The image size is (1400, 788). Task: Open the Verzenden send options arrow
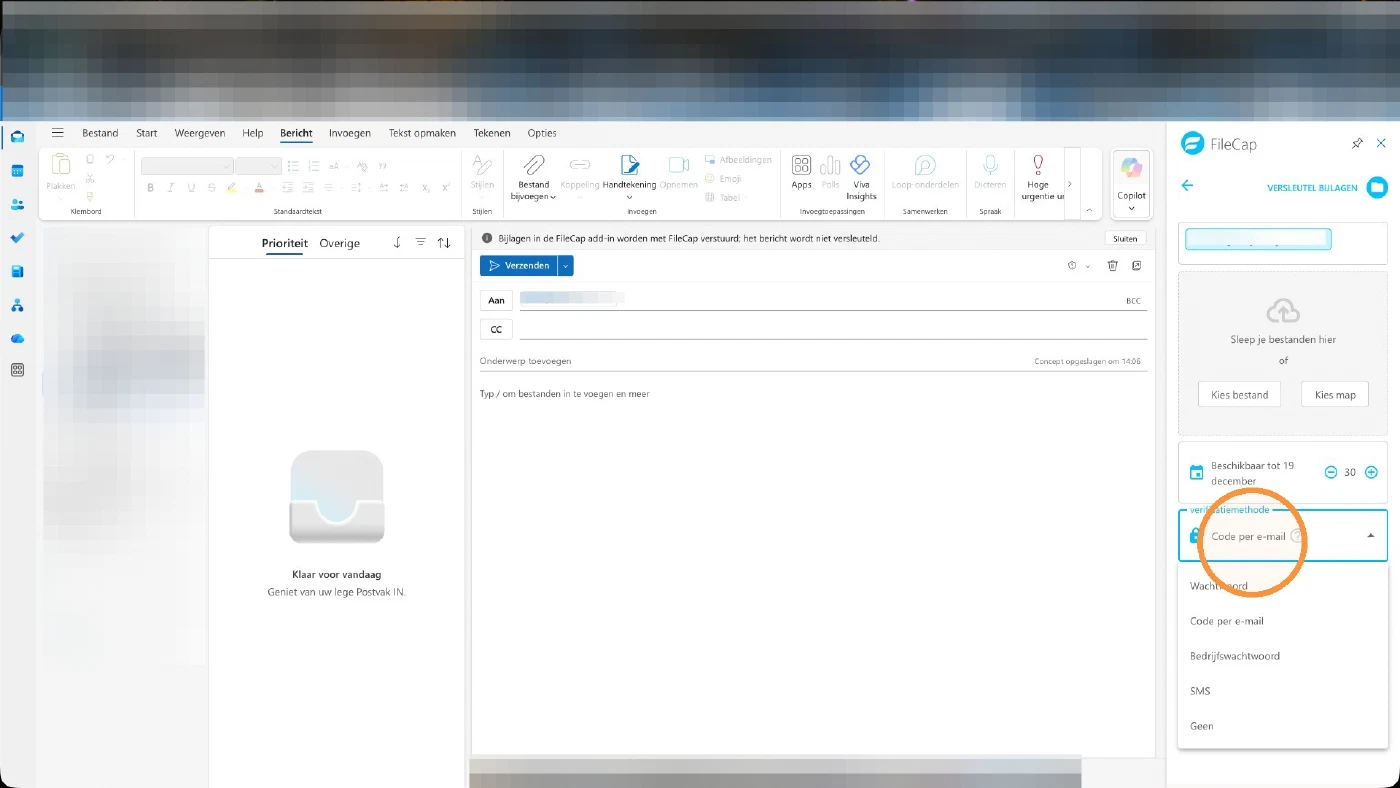566,265
